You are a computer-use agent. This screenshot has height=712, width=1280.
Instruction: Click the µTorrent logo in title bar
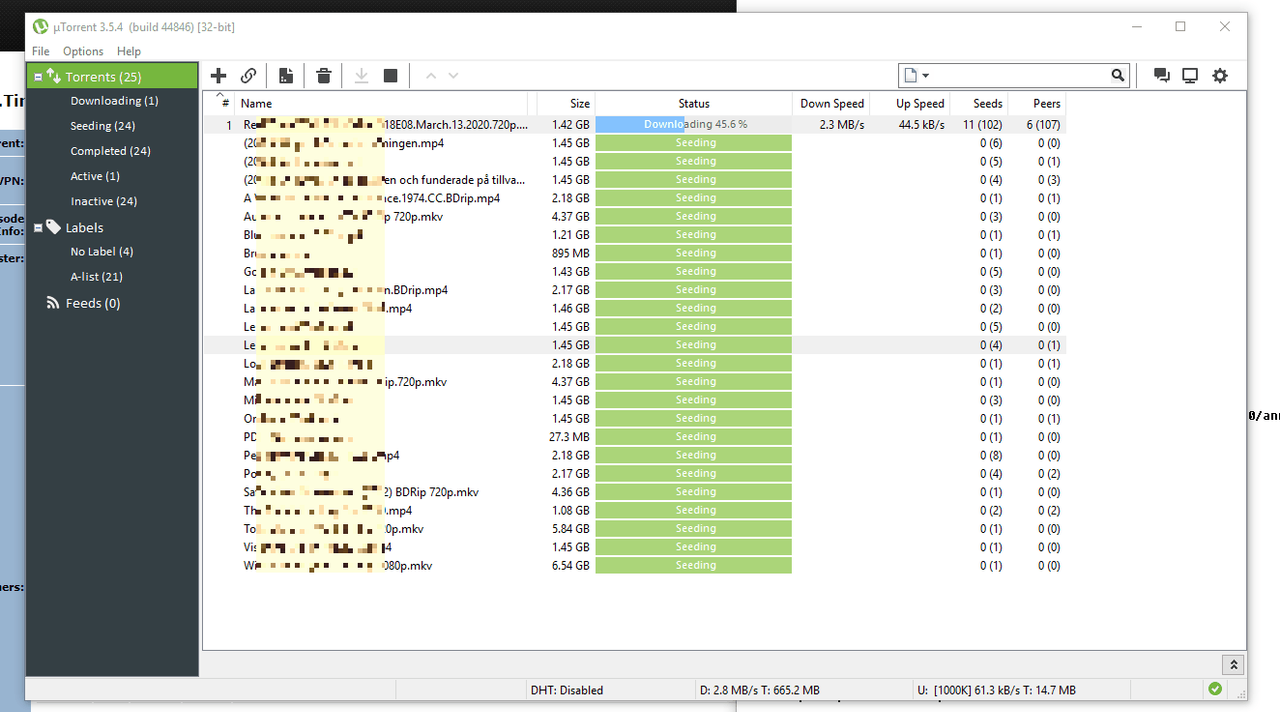(40, 27)
